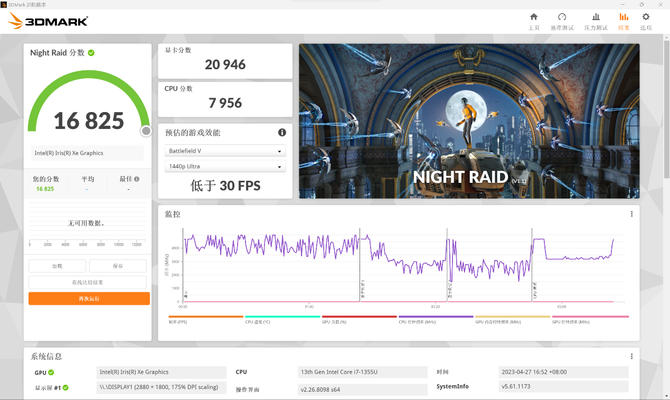Viewport: 670px width, 400px height.
Task: Open the Battlefield V game dropdown
Action: pyautogui.click(x=225, y=151)
